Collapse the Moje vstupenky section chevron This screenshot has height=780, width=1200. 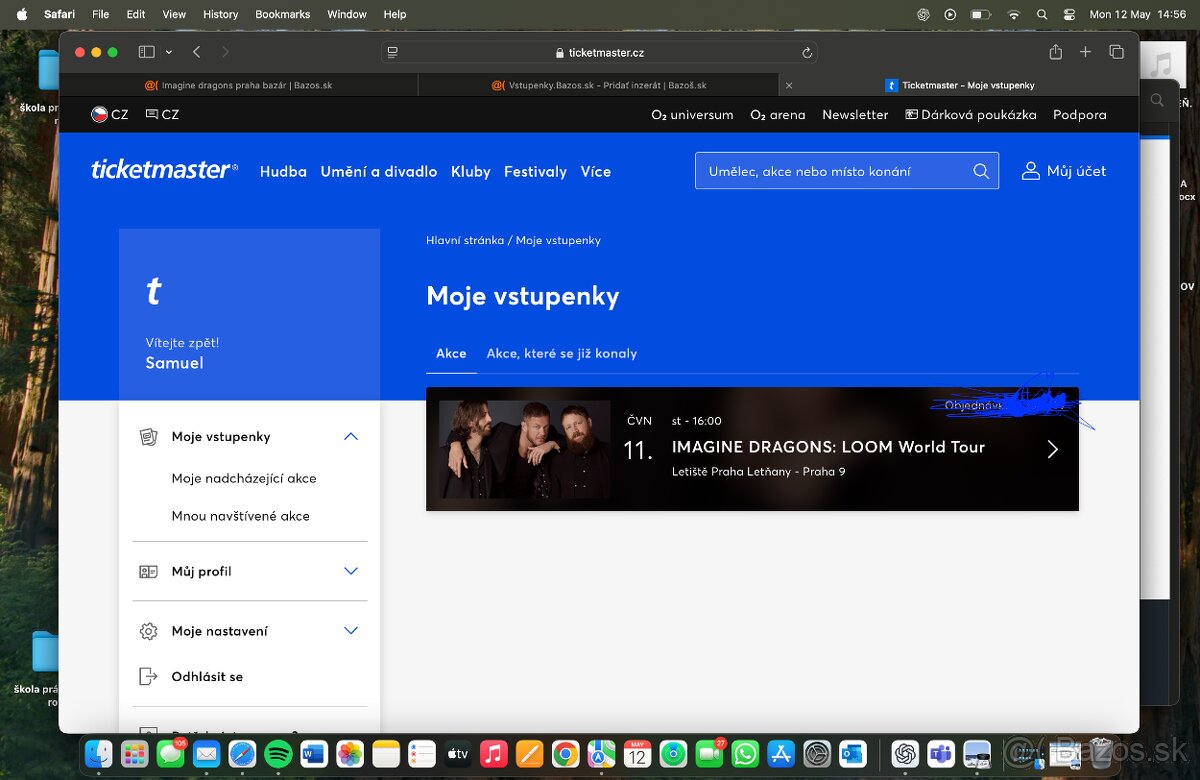click(350, 436)
